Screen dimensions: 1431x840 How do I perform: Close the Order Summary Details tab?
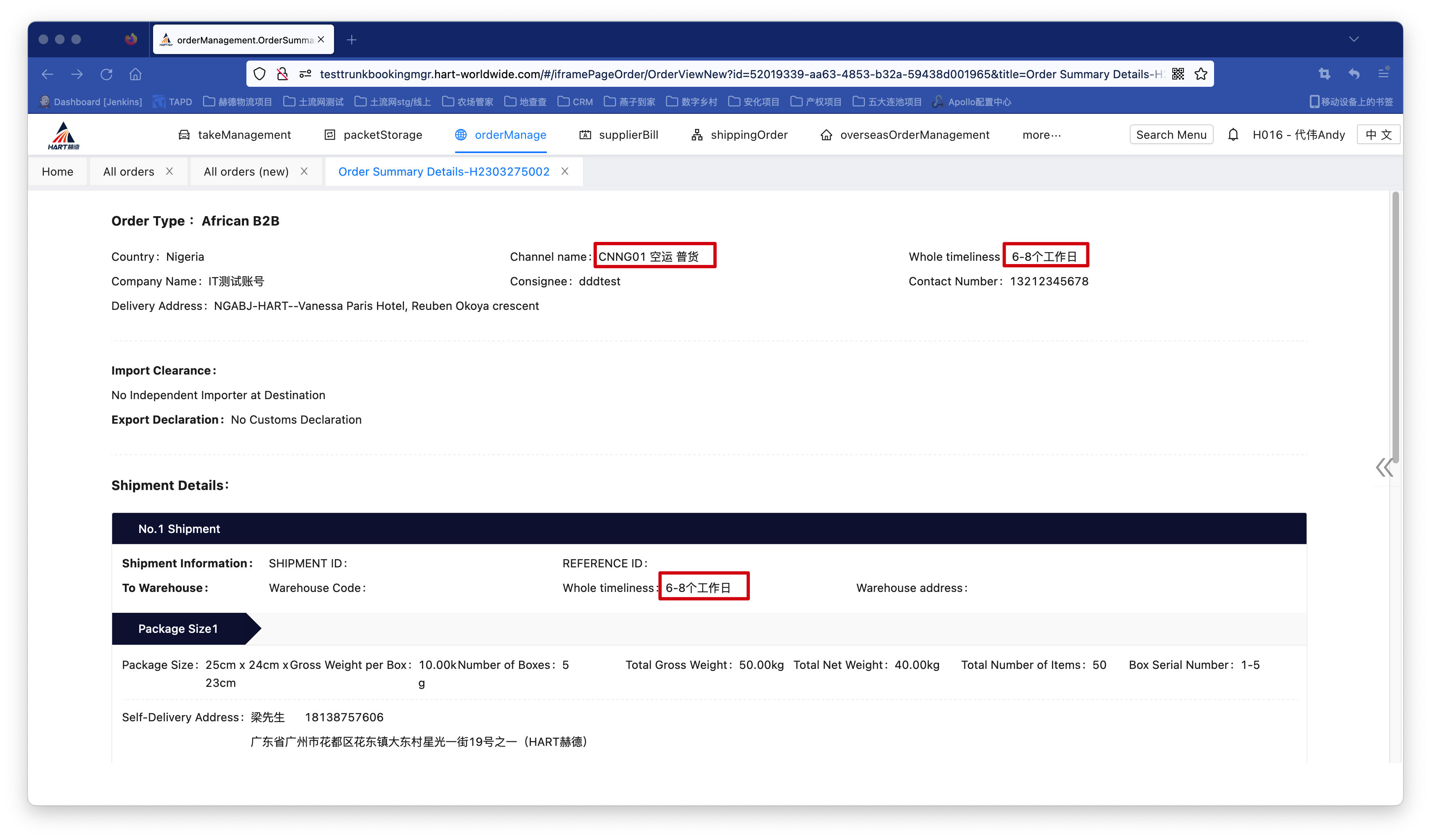(x=564, y=171)
